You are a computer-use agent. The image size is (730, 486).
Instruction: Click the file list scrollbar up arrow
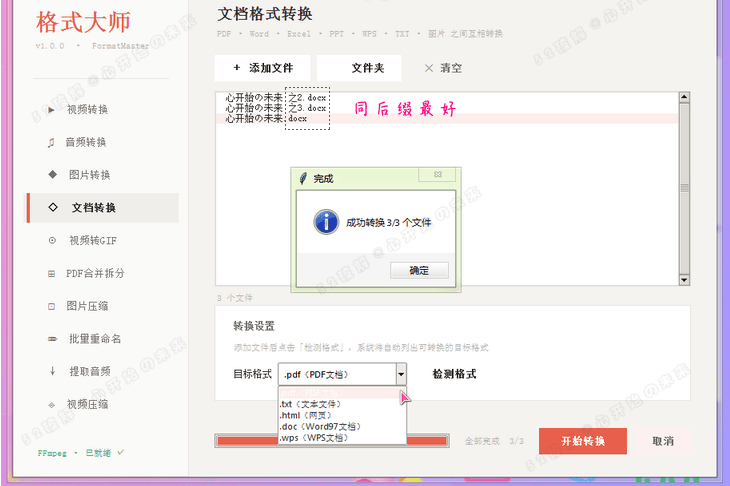click(684, 97)
